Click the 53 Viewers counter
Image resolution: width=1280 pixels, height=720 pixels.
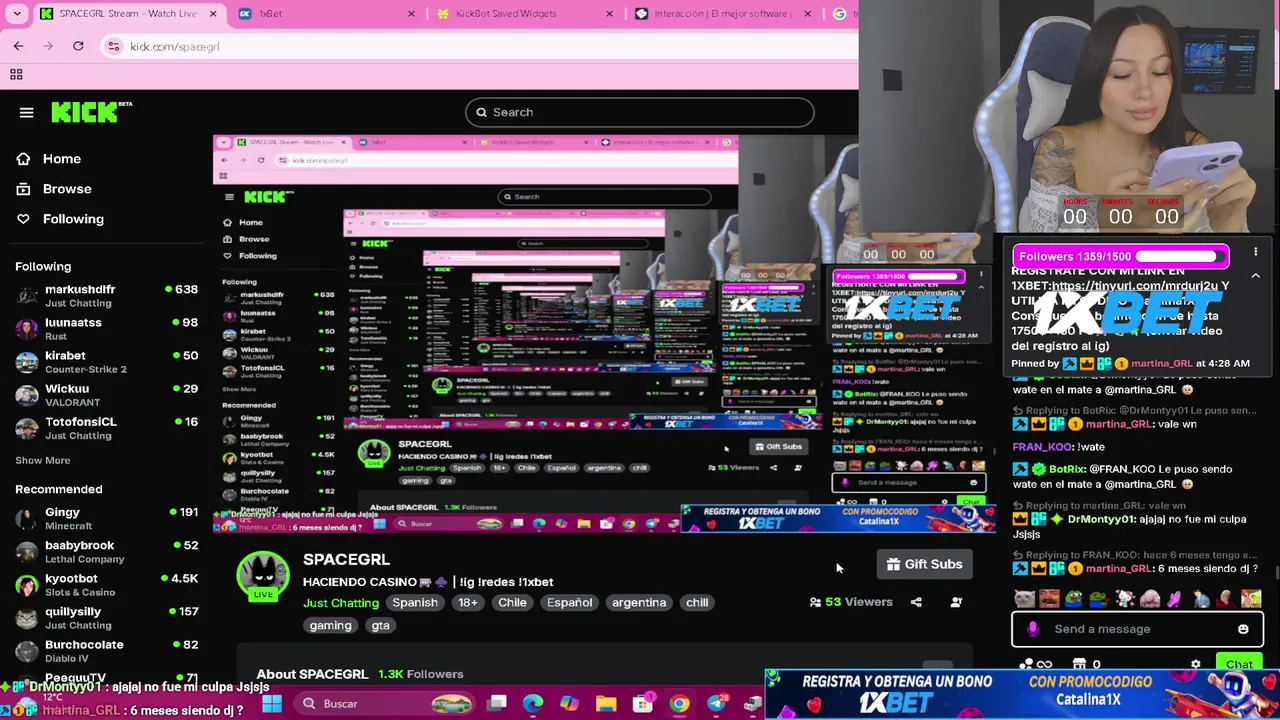[x=851, y=602]
